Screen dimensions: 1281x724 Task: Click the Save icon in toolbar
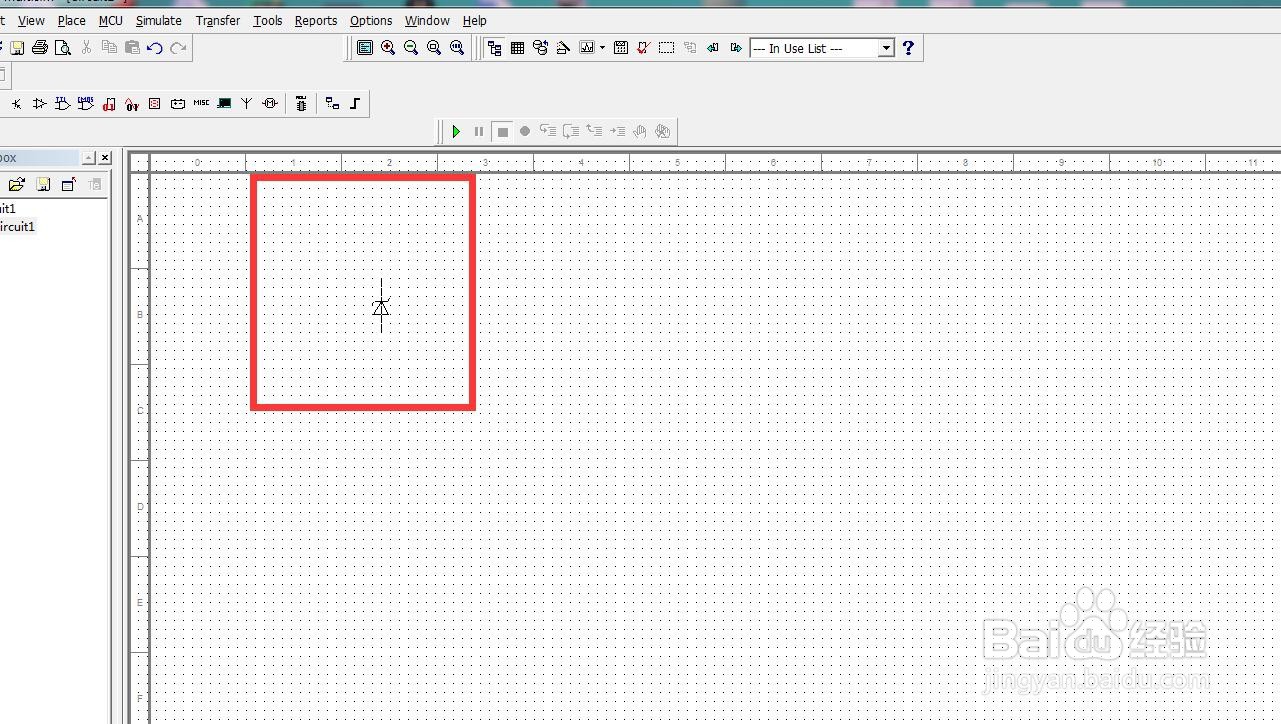click(17, 48)
